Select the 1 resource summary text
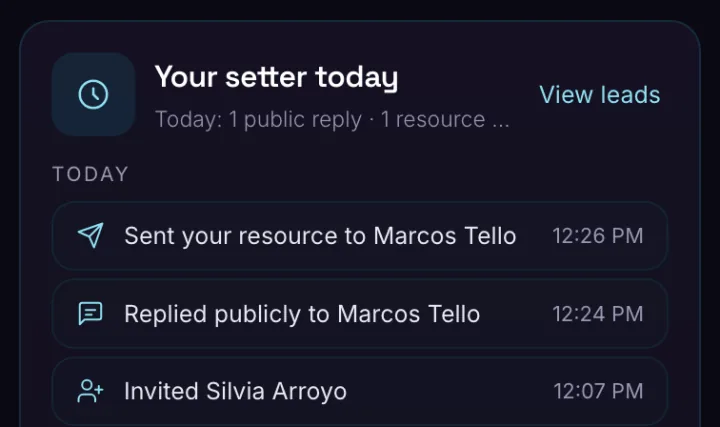This screenshot has width=720, height=427. coord(433,120)
